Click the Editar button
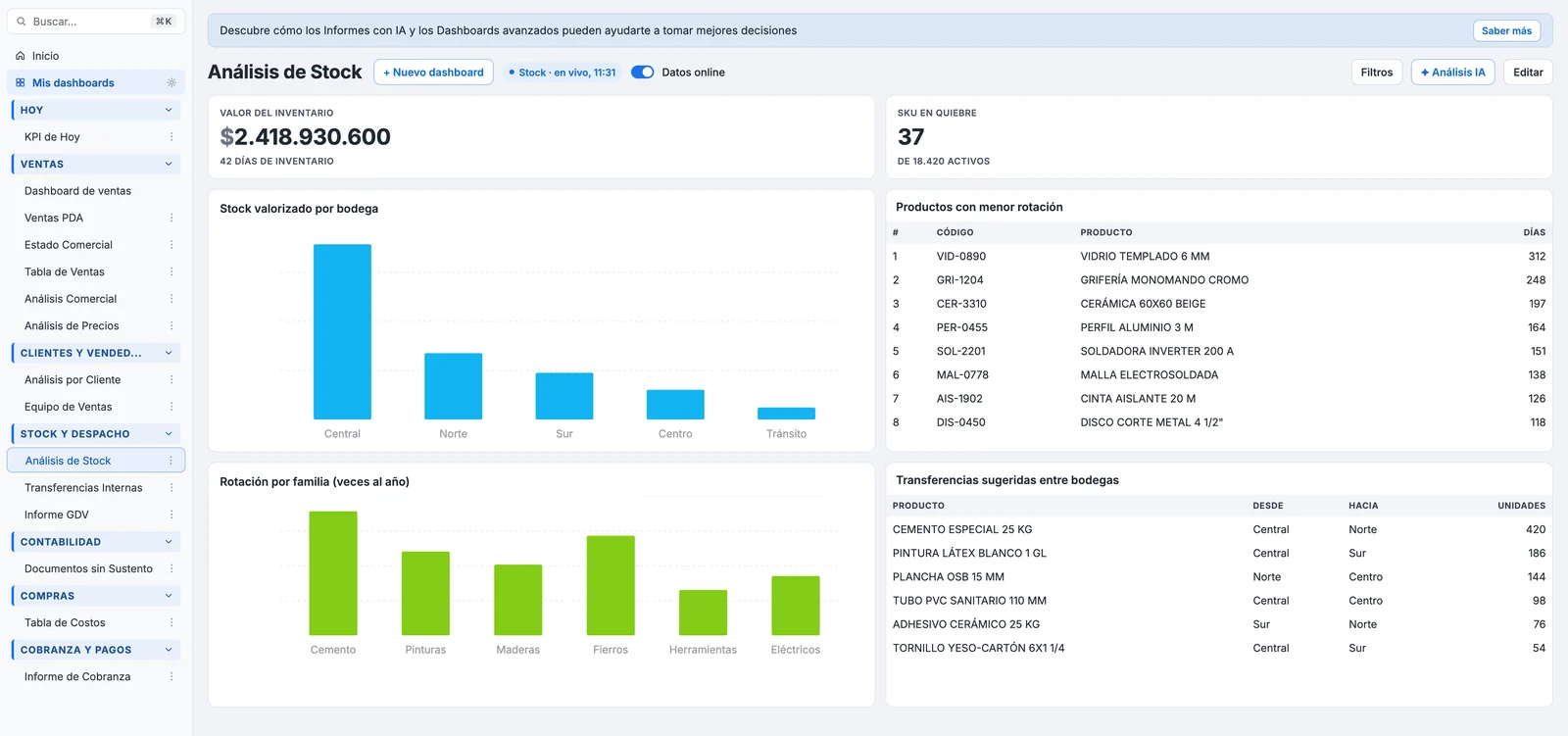 click(x=1528, y=73)
